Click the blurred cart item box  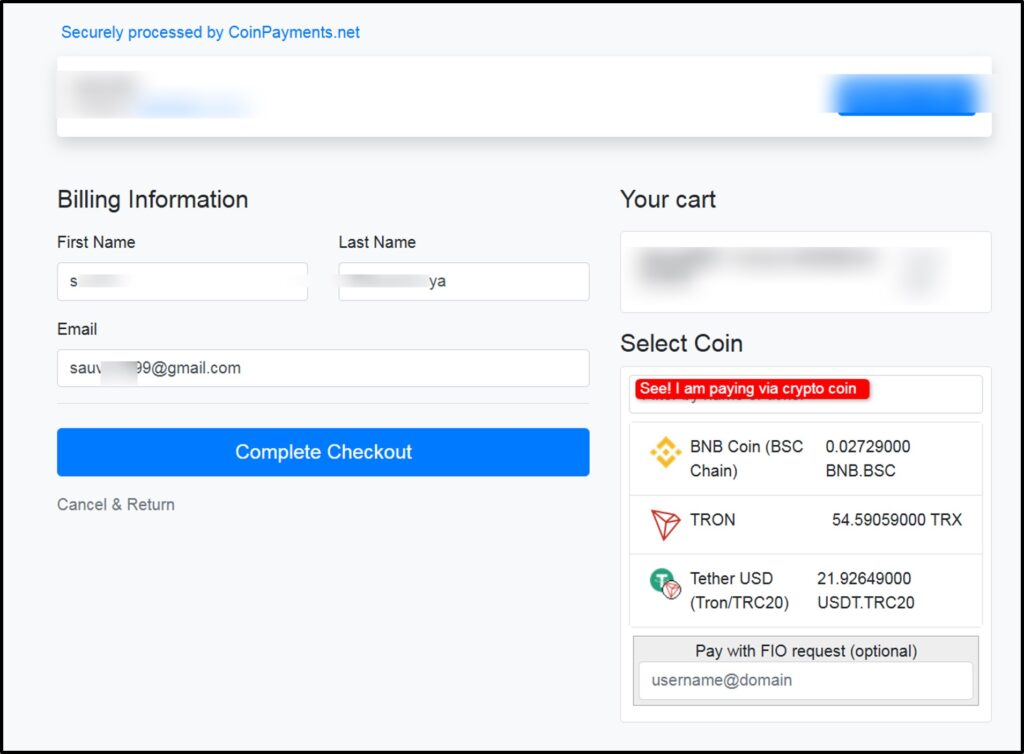tap(805, 272)
